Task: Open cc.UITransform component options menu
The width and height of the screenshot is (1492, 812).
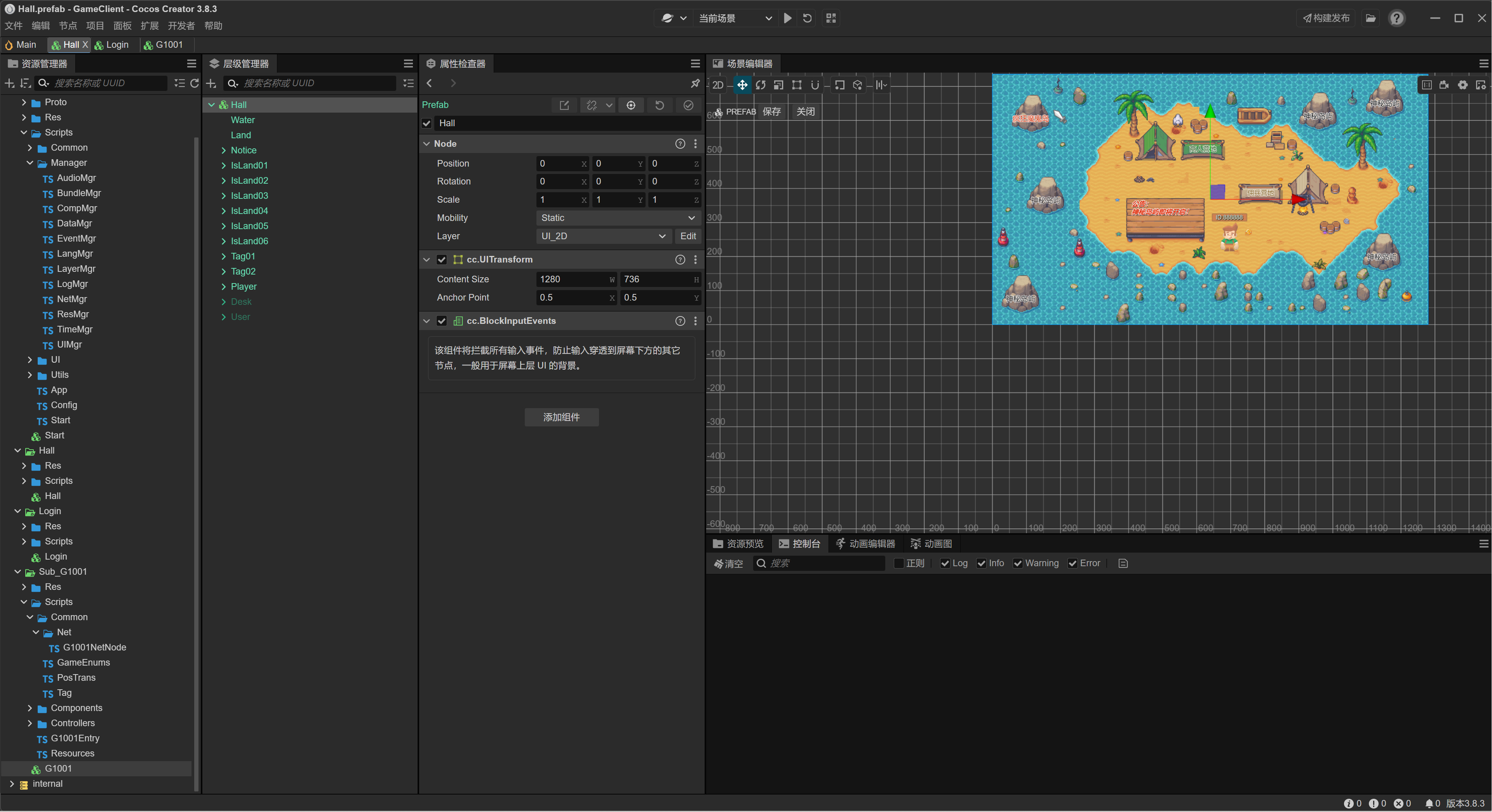Action: [x=696, y=259]
